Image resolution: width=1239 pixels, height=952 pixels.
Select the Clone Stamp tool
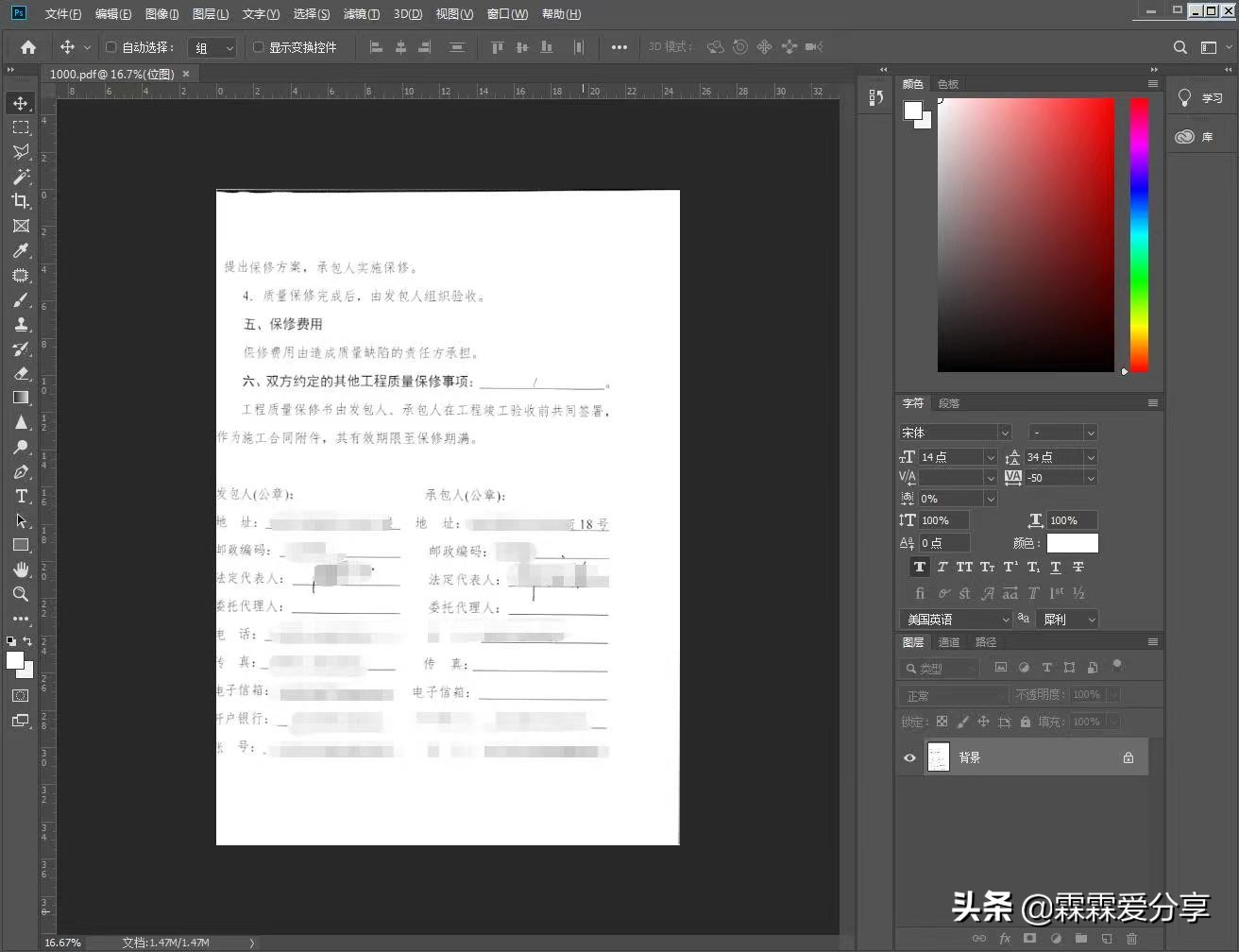[x=21, y=325]
